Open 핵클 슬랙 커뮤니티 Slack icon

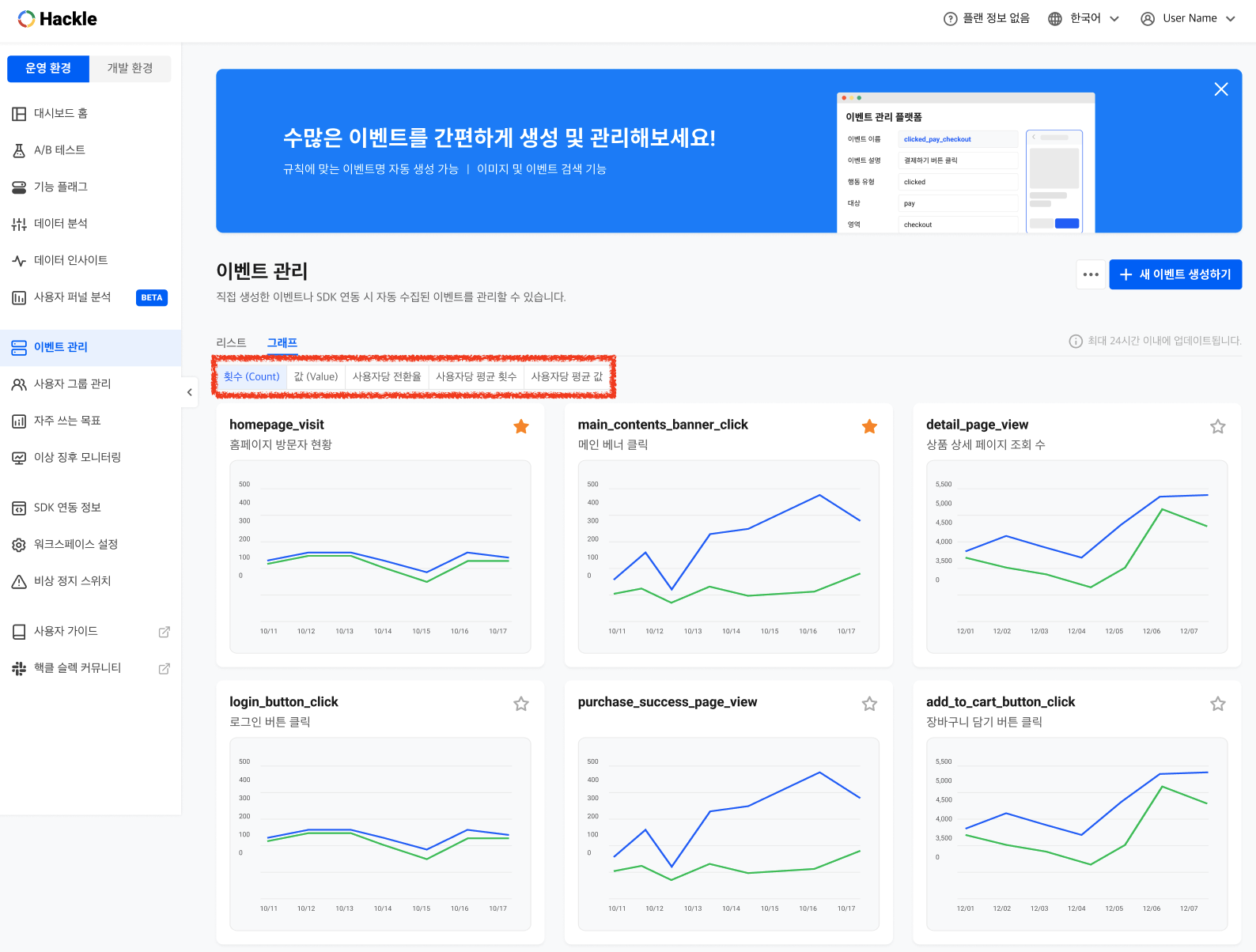(19, 668)
